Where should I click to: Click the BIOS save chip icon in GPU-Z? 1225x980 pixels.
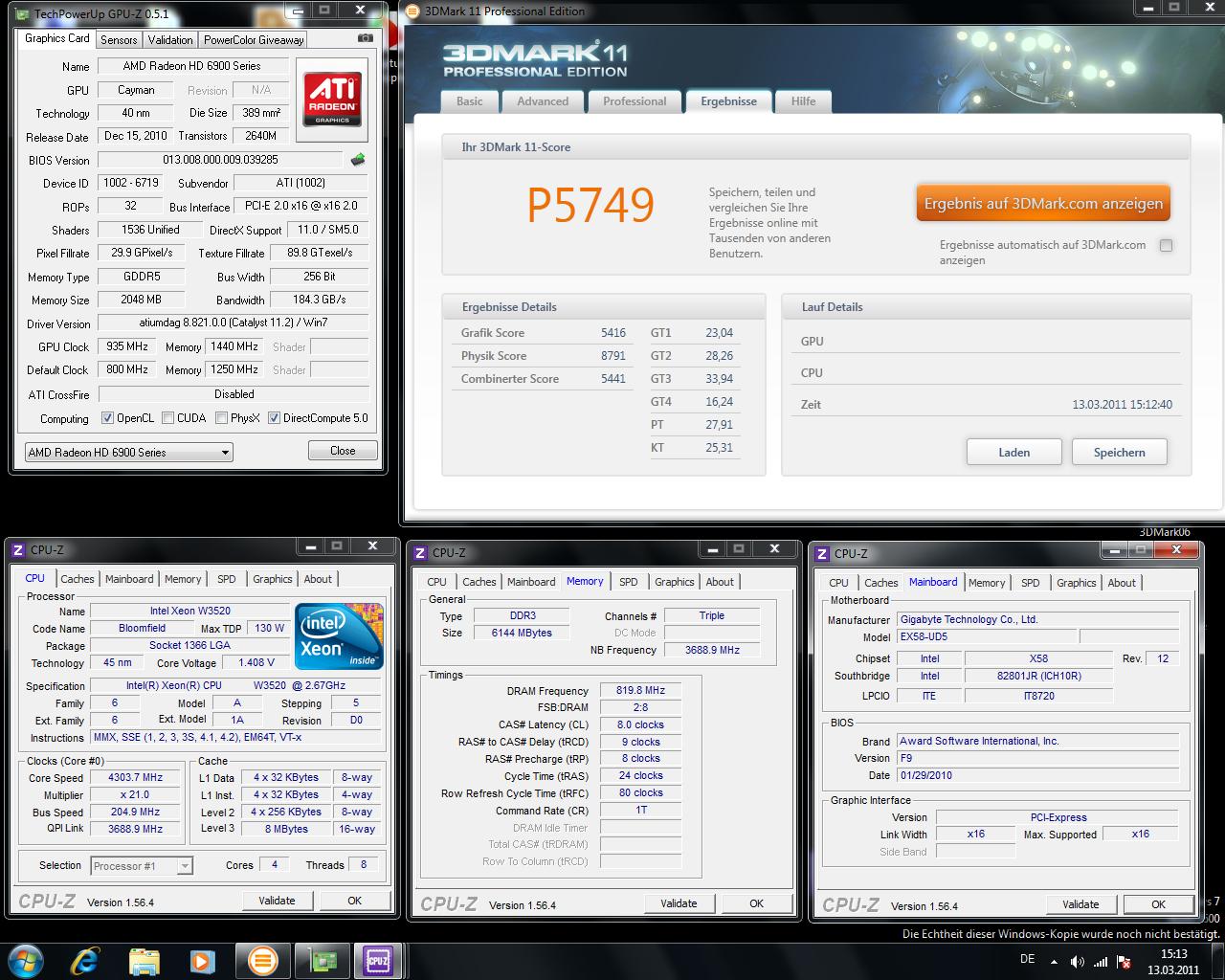point(358,160)
